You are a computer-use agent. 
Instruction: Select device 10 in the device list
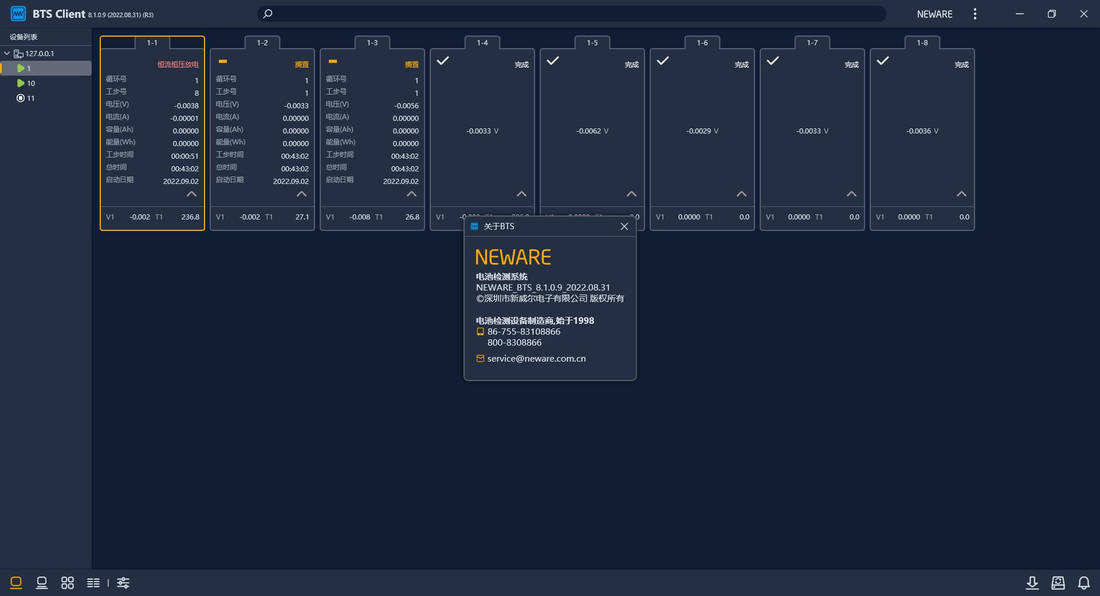[46, 83]
